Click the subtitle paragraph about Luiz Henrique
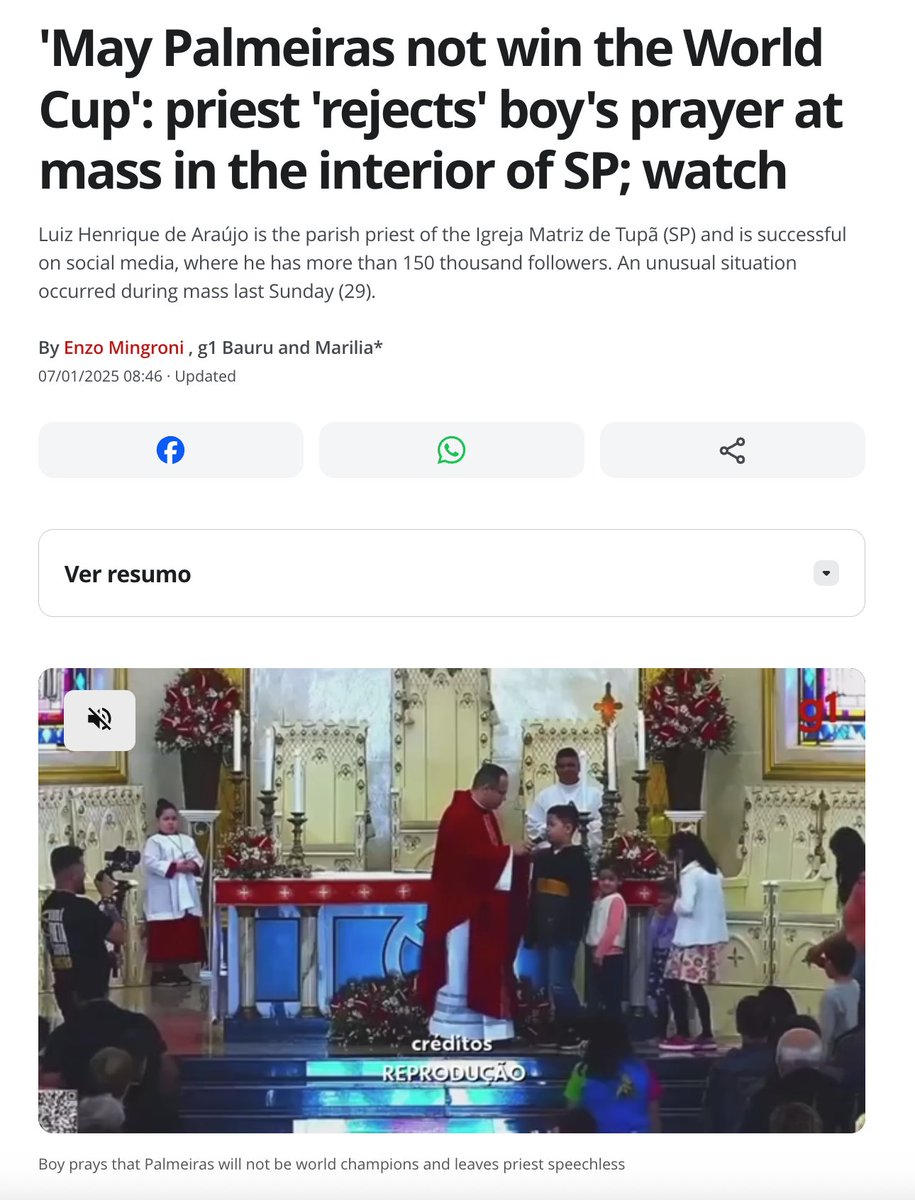The image size is (915, 1200). [x=442, y=263]
